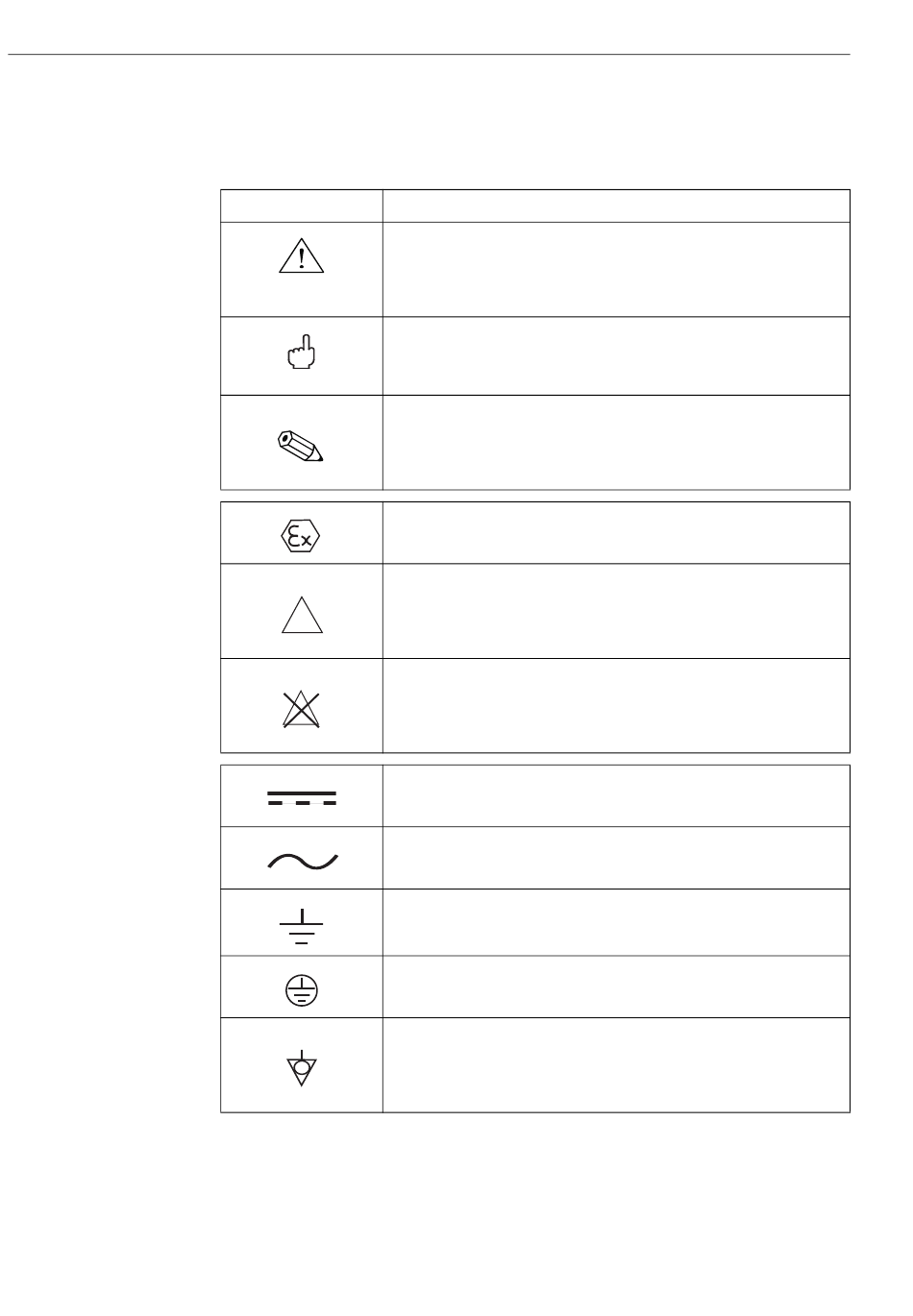Click the direct current dashed-line symbol
The width and height of the screenshot is (913, 1316).
click(302, 798)
